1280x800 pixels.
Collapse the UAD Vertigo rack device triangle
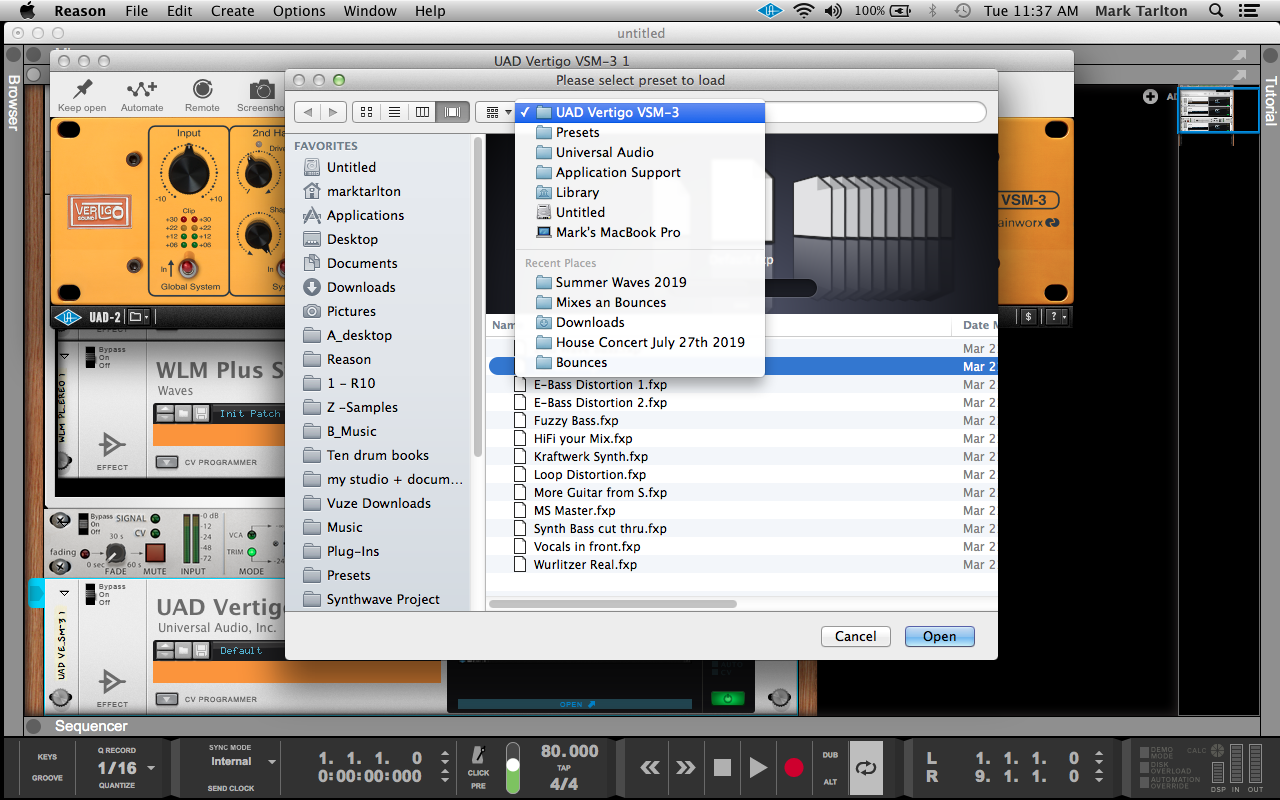point(64,593)
